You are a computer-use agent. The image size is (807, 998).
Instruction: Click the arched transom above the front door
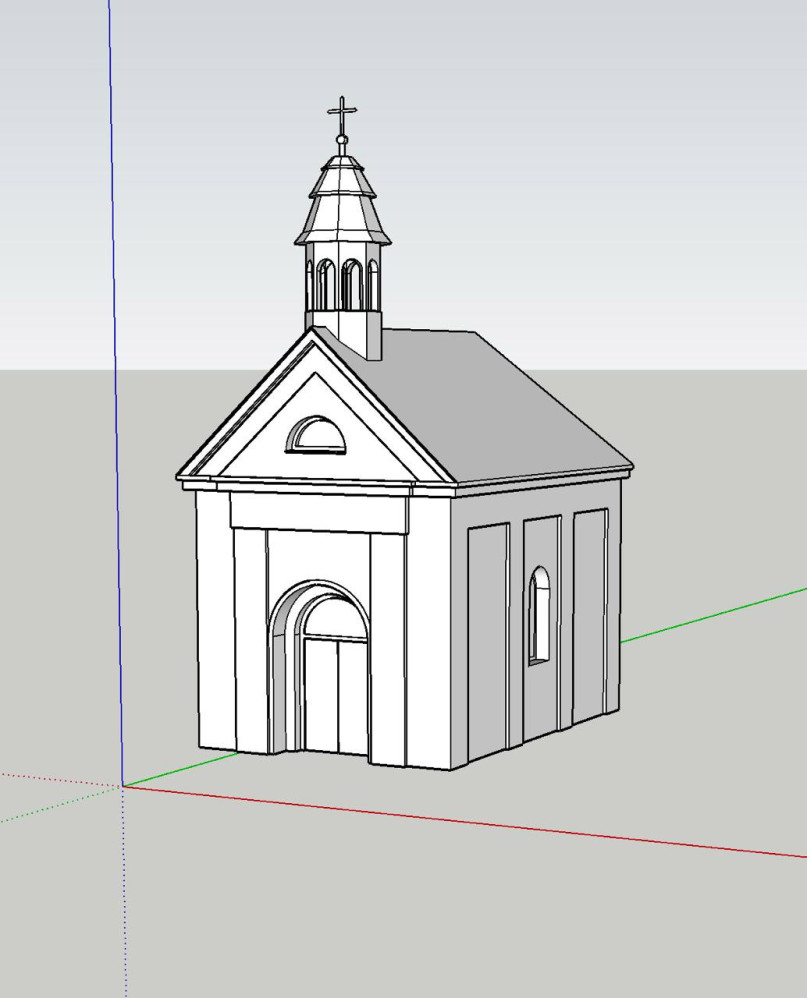click(334, 622)
